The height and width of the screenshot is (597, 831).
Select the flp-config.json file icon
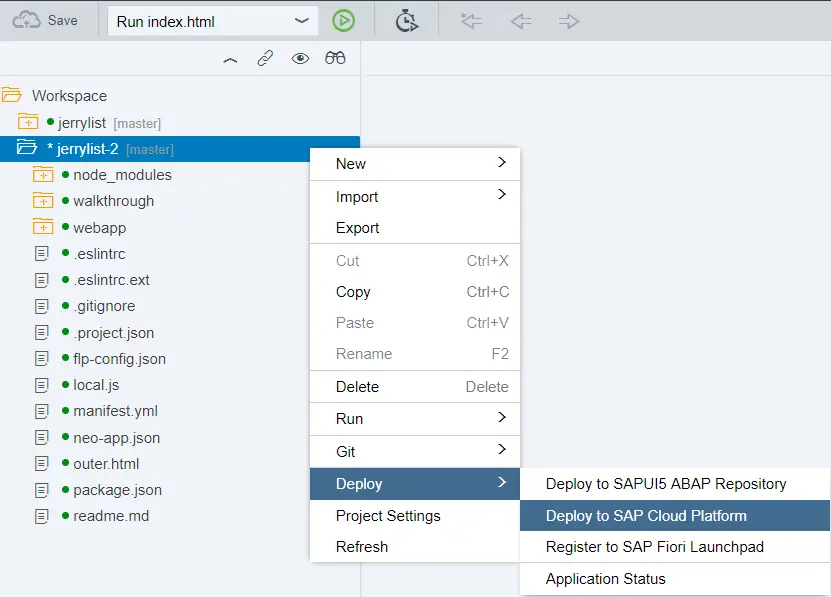click(x=41, y=358)
